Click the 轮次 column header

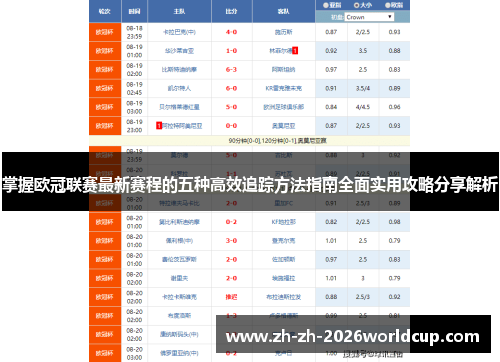pos(105,11)
